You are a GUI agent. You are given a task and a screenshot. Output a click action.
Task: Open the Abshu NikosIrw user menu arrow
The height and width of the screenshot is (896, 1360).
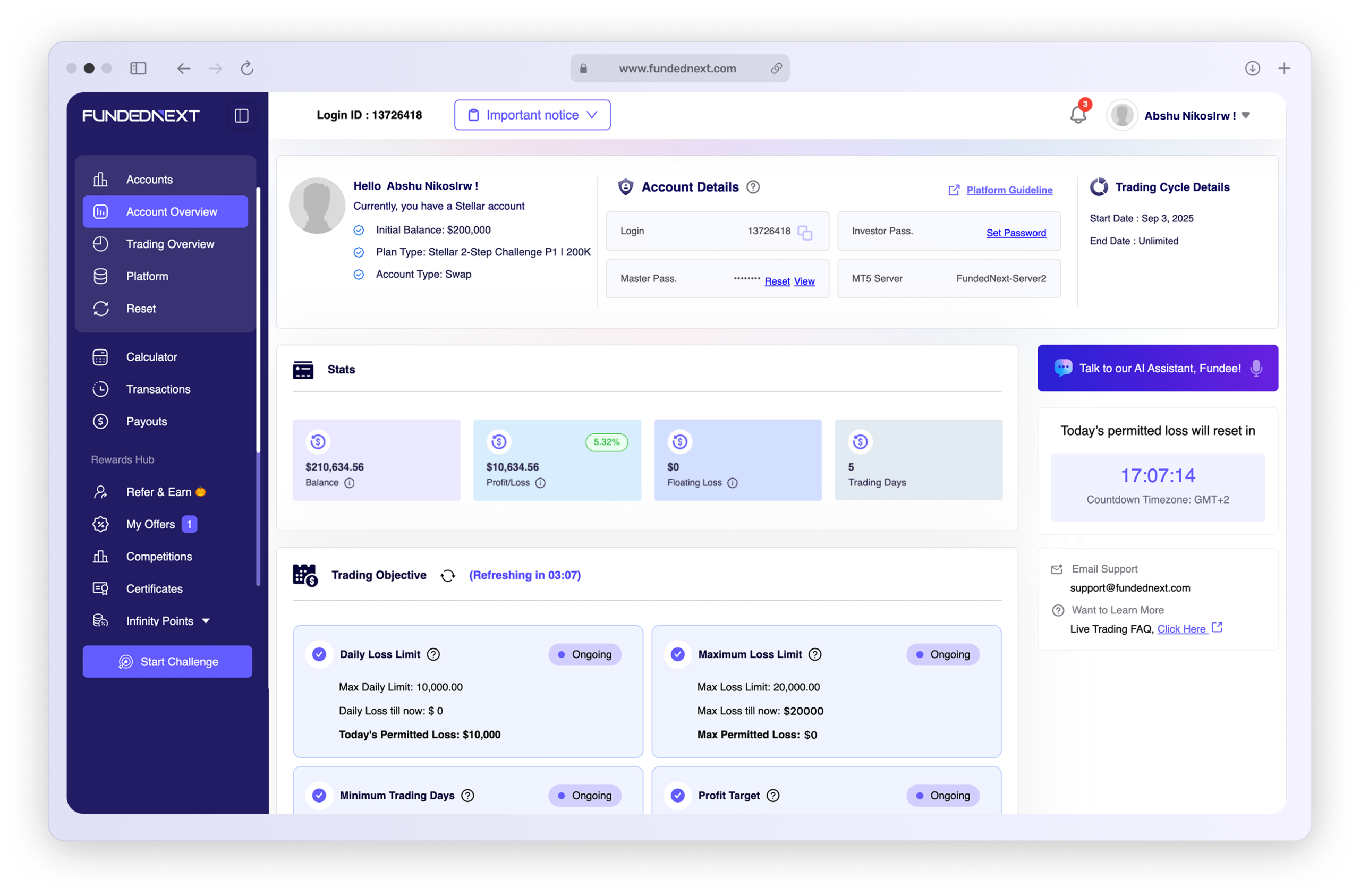(x=1246, y=115)
